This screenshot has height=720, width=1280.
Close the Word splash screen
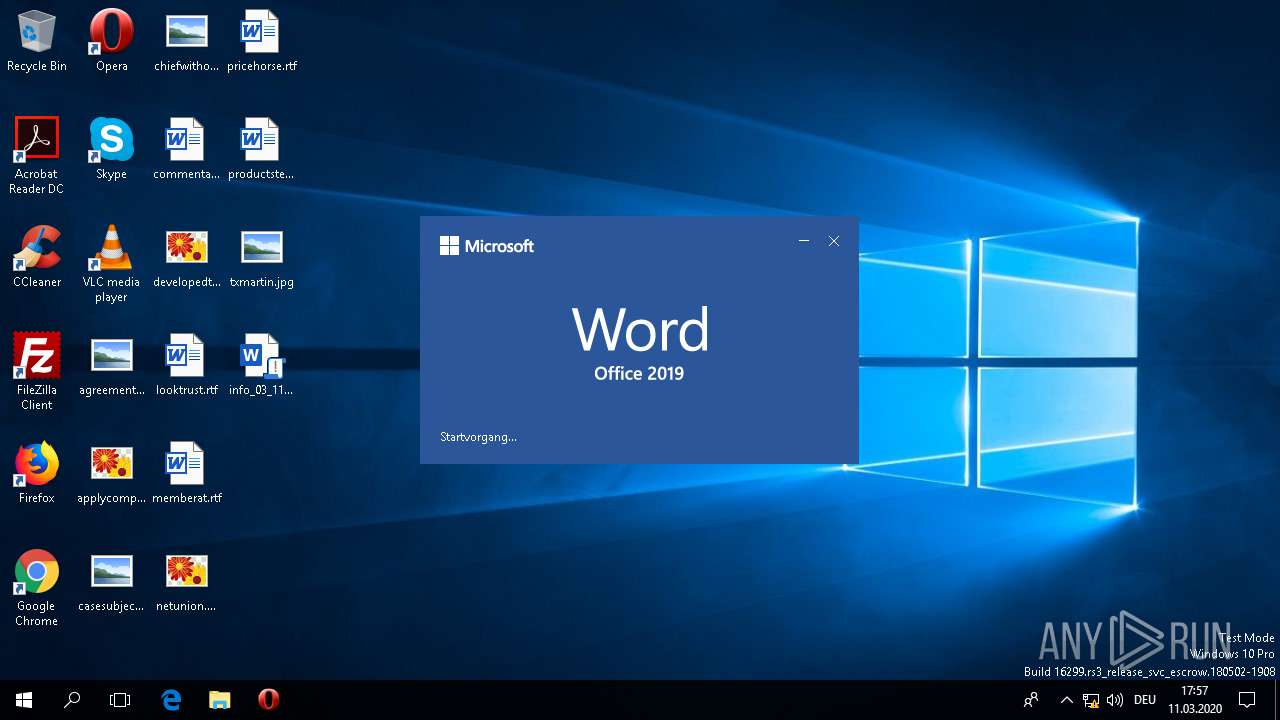(834, 241)
